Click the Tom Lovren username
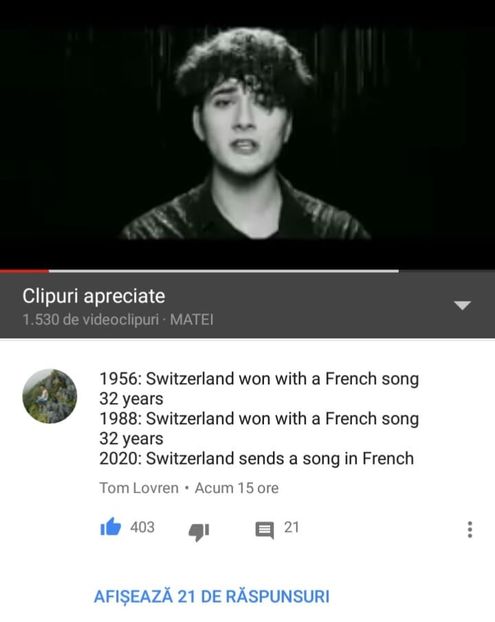The height and width of the screenshot is (622, 495). point(139,488)
